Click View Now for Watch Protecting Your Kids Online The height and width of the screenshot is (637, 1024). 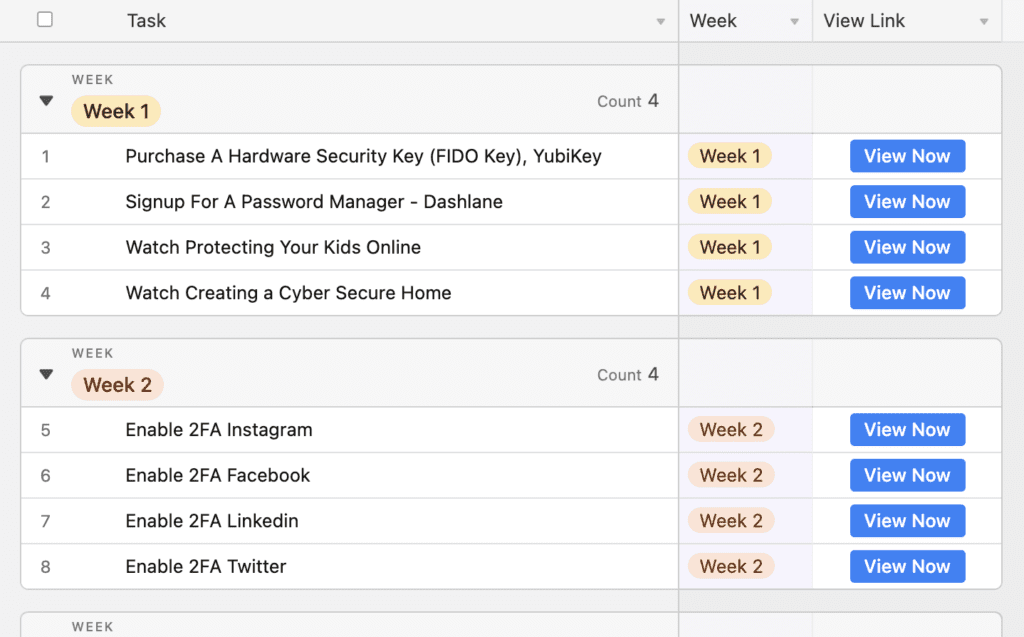click(x=907, y=247)
